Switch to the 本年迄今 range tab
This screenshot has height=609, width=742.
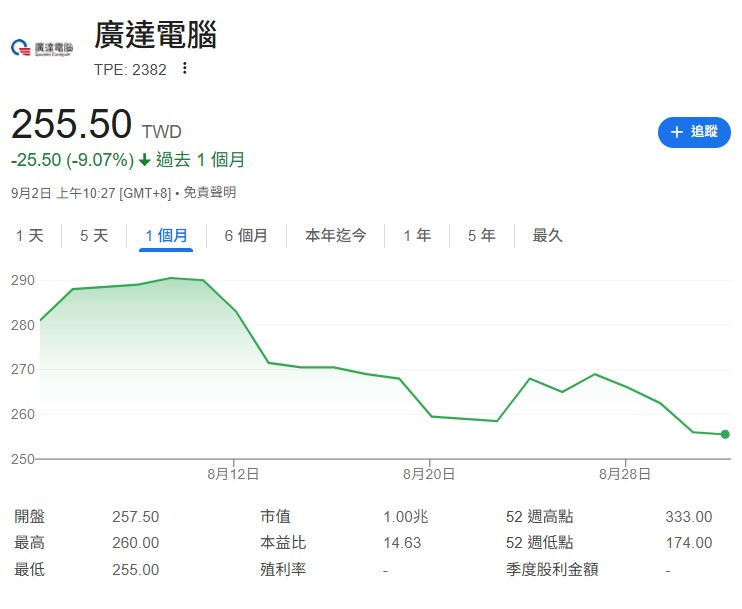click(x=336, y=235)
